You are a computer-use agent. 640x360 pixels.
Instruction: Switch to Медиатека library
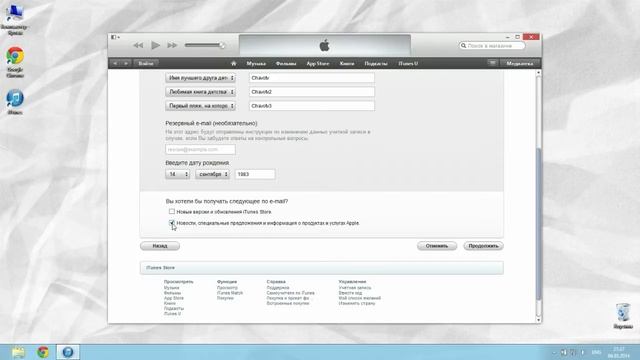[x=520, y=63]
